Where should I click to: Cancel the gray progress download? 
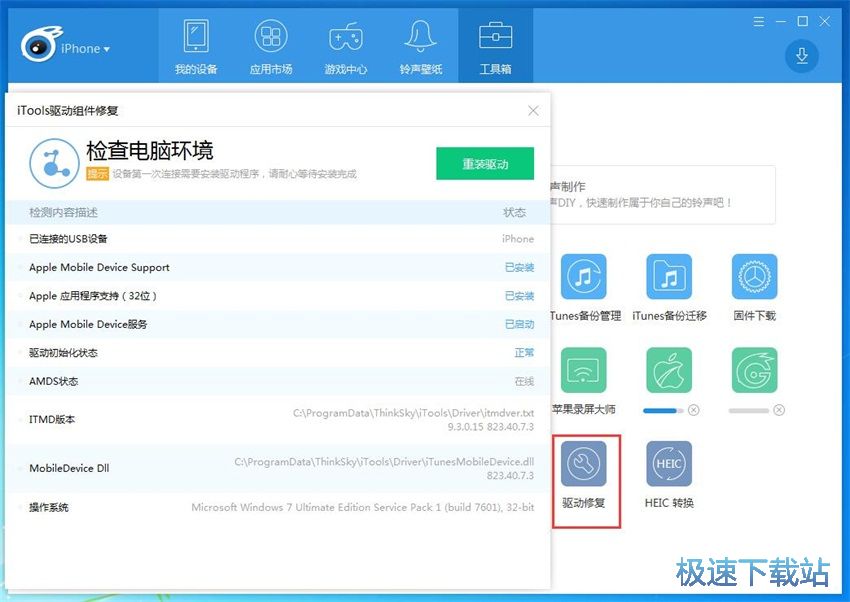point(779,410)
